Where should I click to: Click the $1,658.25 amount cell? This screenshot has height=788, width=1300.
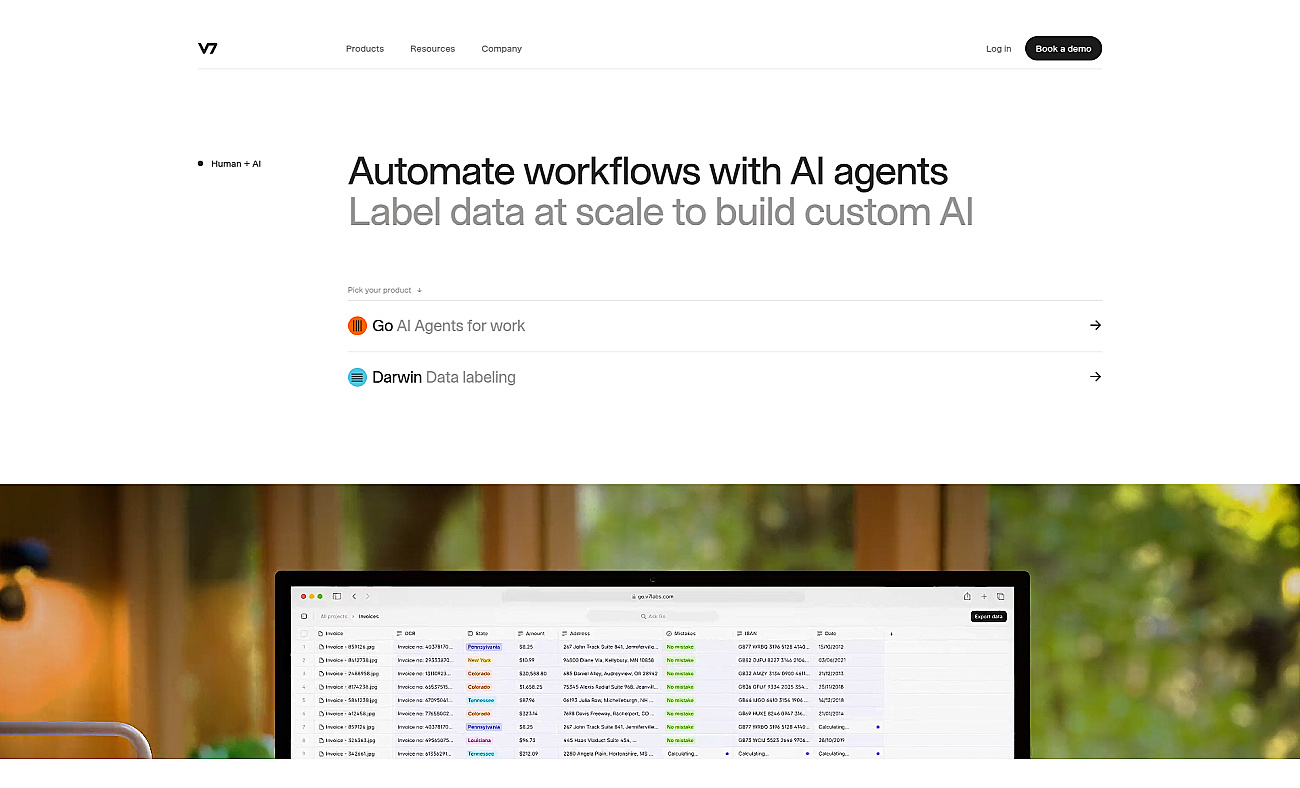[531, 687]
